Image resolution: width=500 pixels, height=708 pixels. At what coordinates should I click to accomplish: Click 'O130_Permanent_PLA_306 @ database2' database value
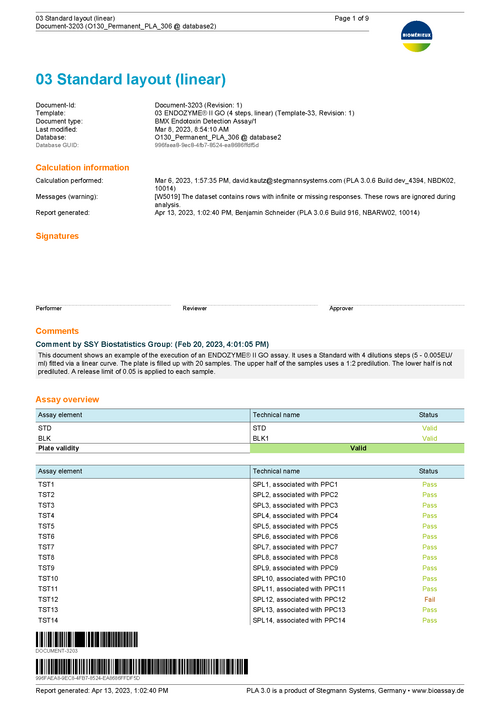pyautogui.click(x=218, y=137)
